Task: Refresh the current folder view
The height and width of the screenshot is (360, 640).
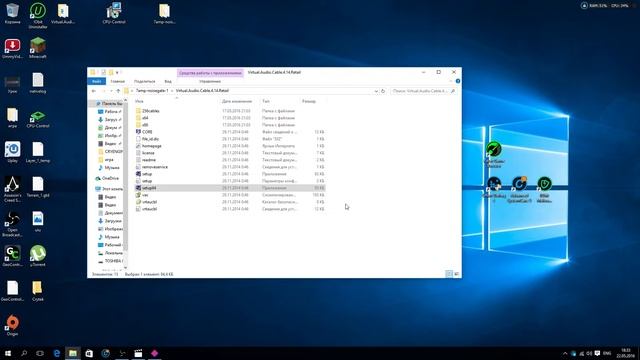Action: pos(383,91)
